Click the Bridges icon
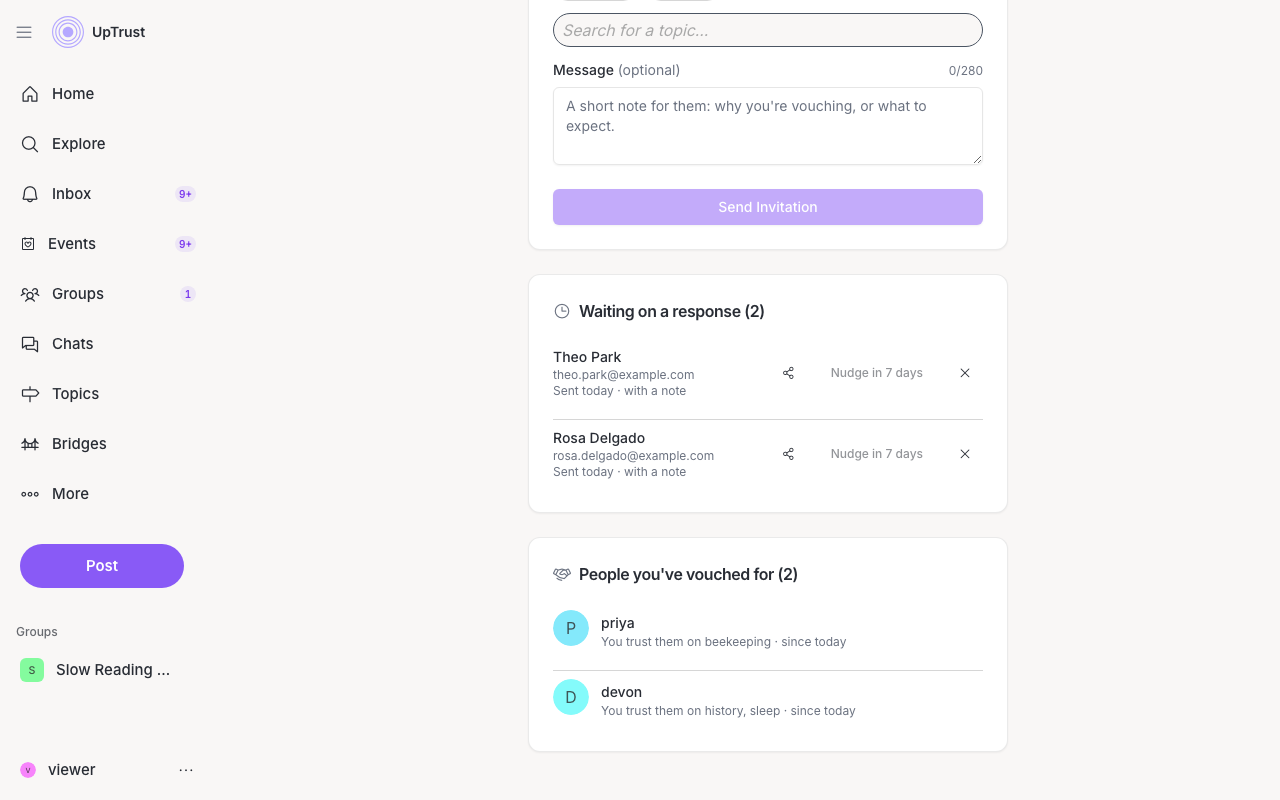The width and height of the screenshot is (1280, 800). point(30,444)
